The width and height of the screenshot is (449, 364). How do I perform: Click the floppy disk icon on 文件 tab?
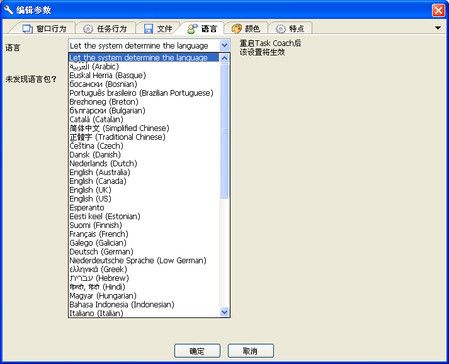pyautogui.click(x=148, y=29)
